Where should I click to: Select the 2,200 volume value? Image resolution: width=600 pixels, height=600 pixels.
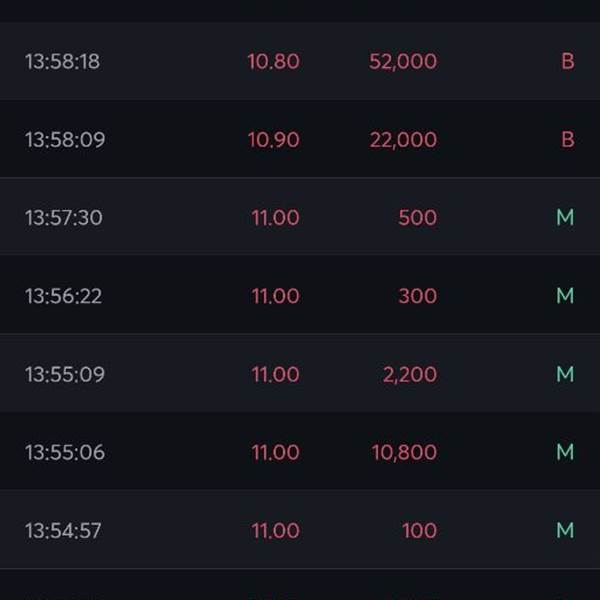click(x=410, y=374)
